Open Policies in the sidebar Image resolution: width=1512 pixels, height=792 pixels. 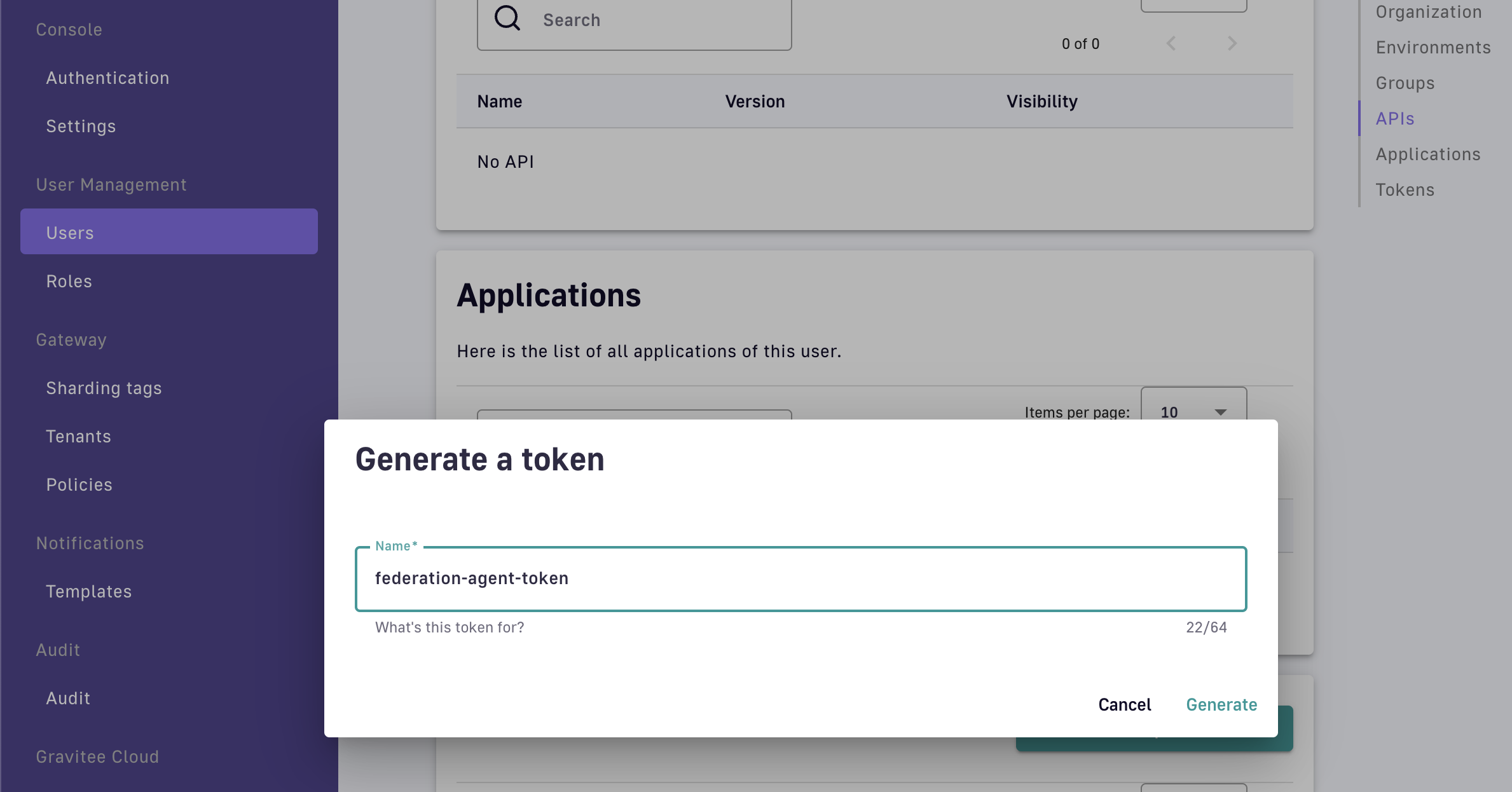(79, 484)
